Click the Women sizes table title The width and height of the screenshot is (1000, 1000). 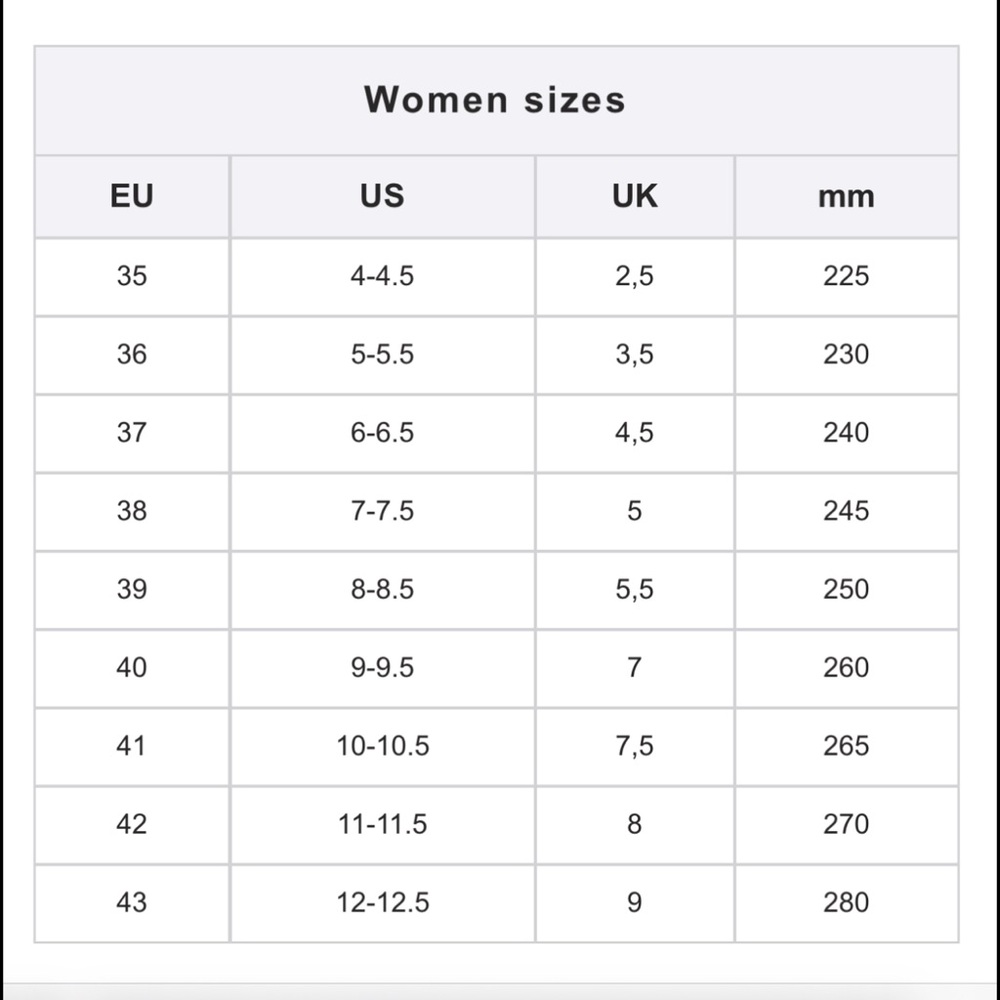(x=495, y=100)
